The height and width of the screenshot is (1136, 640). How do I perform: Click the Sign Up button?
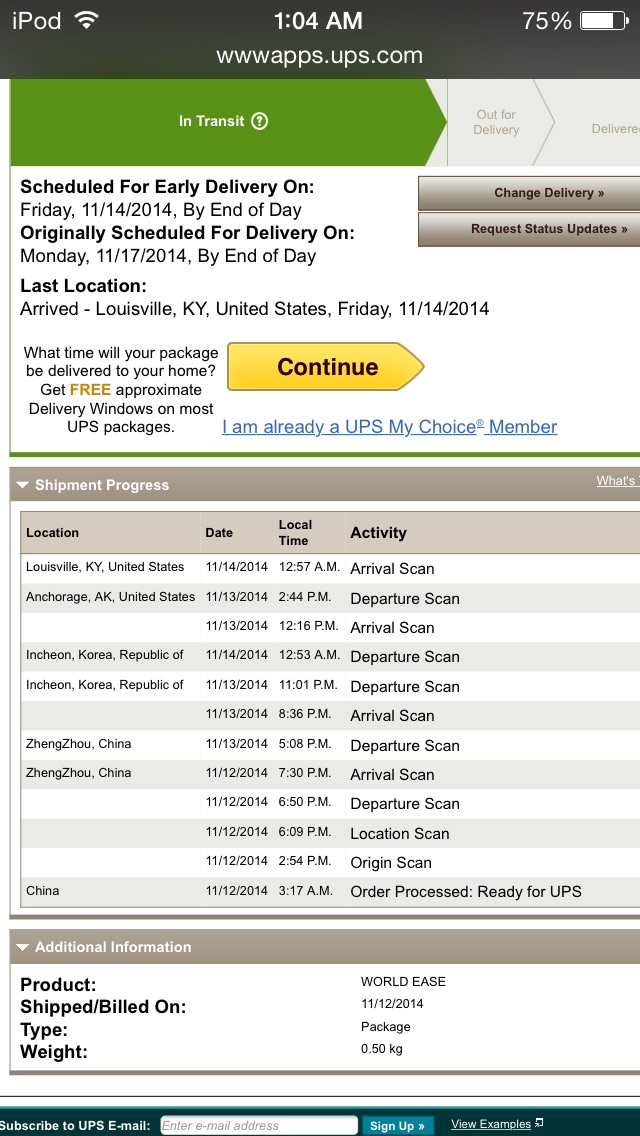click(397, 1125)
